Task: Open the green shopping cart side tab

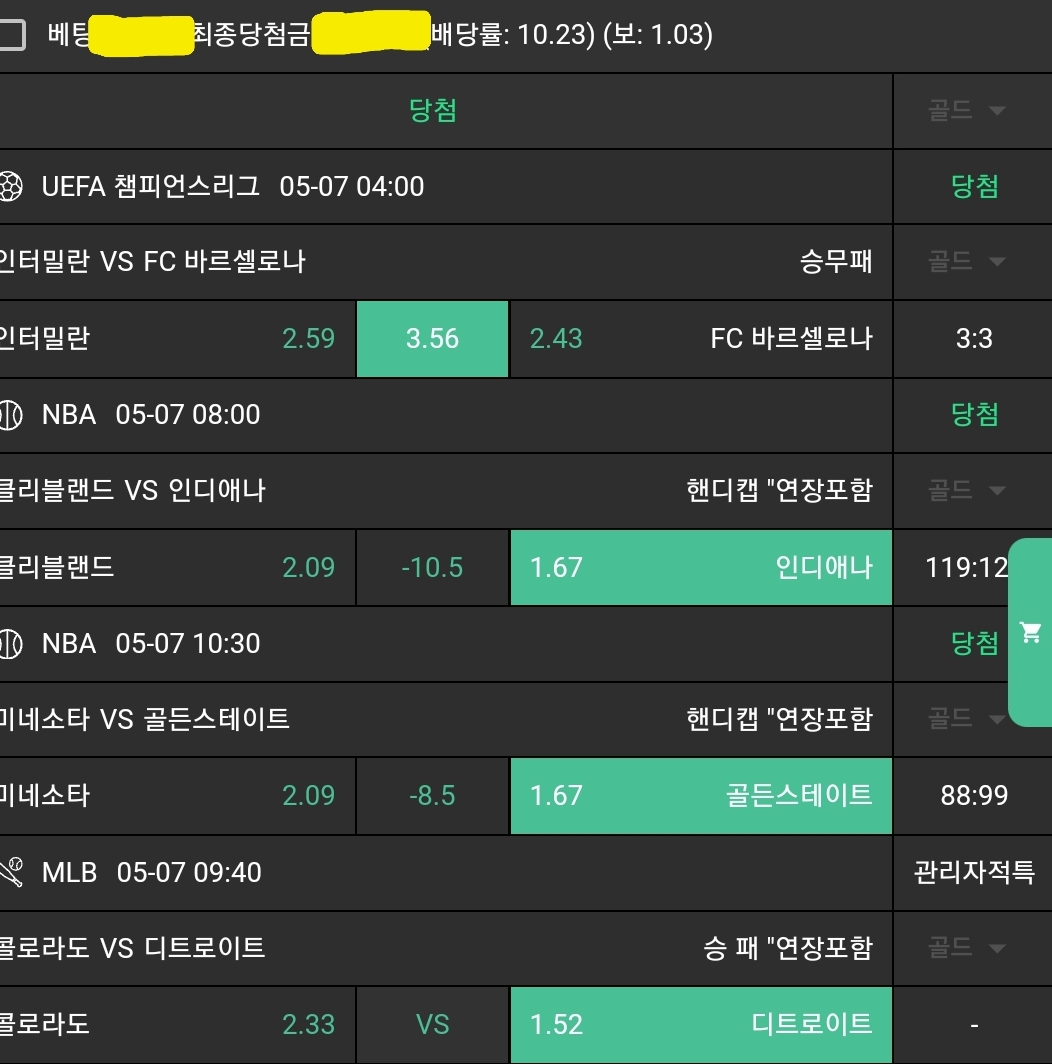Action: tap(1030, 632)
